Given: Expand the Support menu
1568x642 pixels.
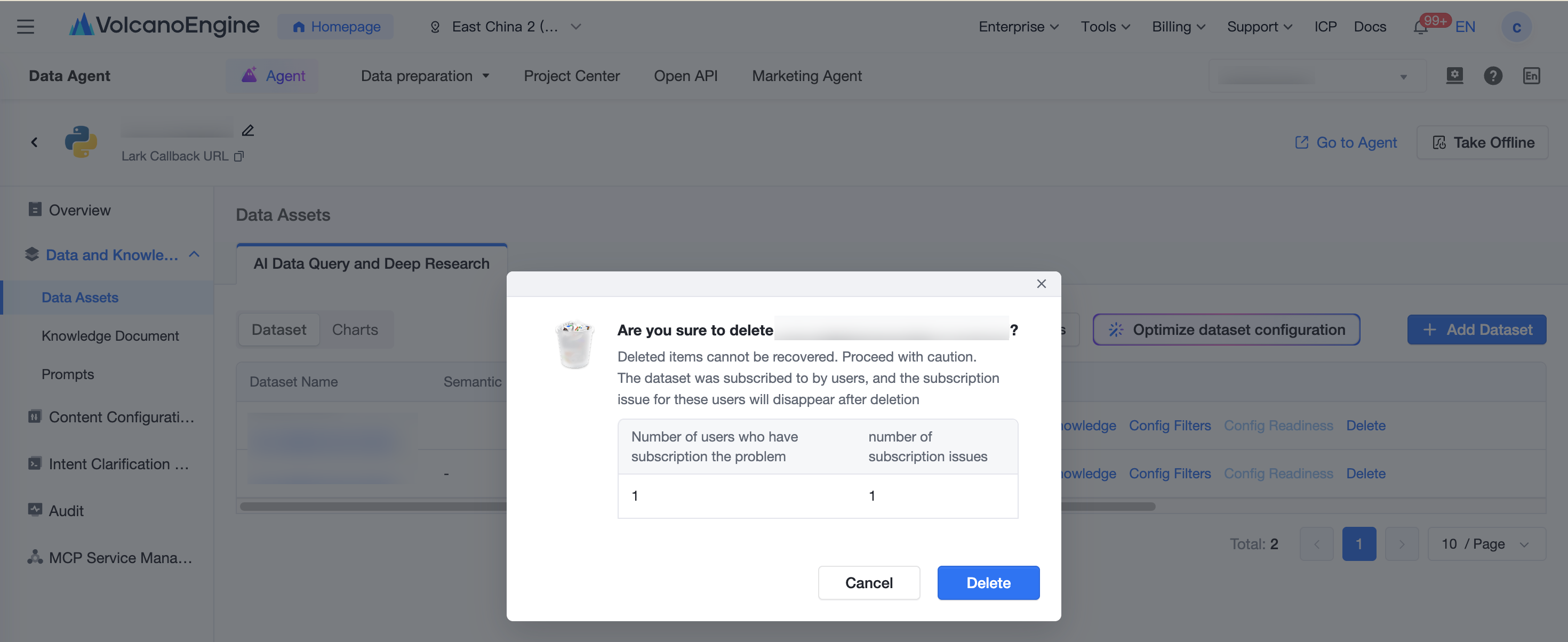Looking at the screenshot, I should (x=1259, y=27).
